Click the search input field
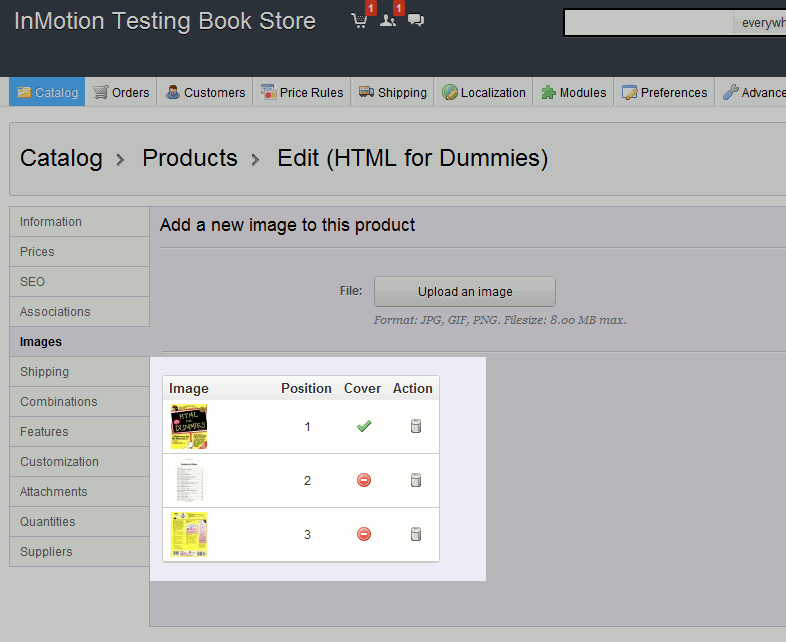786x642 pixels. 648,23
